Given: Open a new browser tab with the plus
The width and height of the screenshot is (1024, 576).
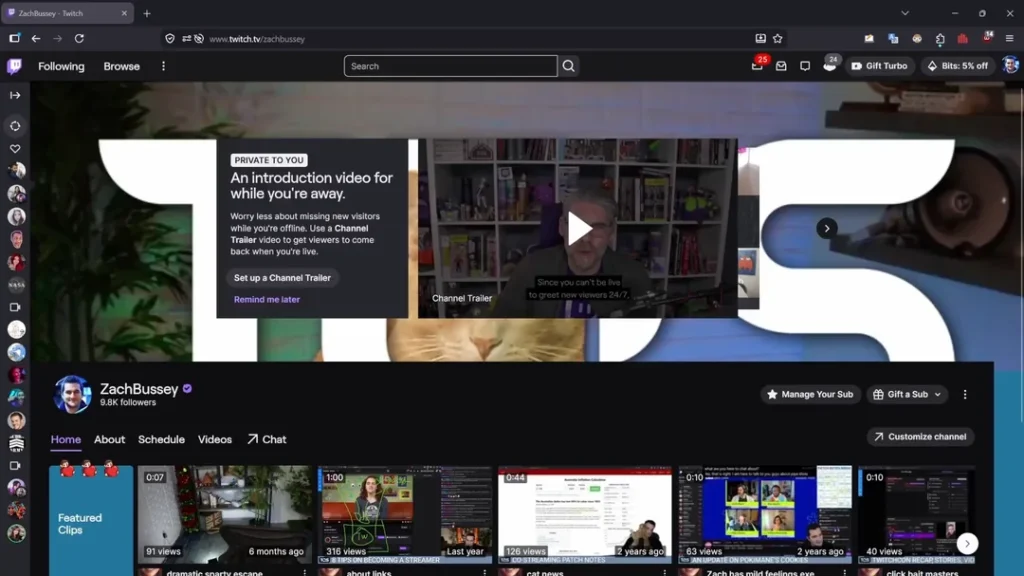Looking at the screenshot, I should click(147, 13).
